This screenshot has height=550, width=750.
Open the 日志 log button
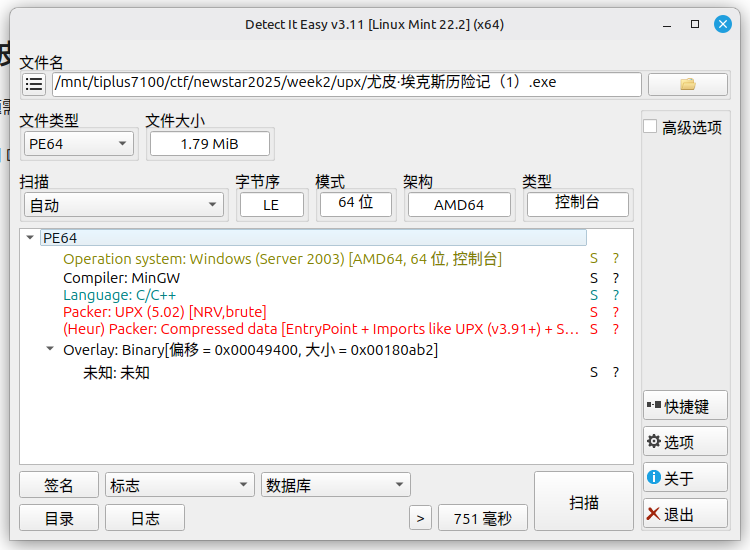tap(145, 518)
